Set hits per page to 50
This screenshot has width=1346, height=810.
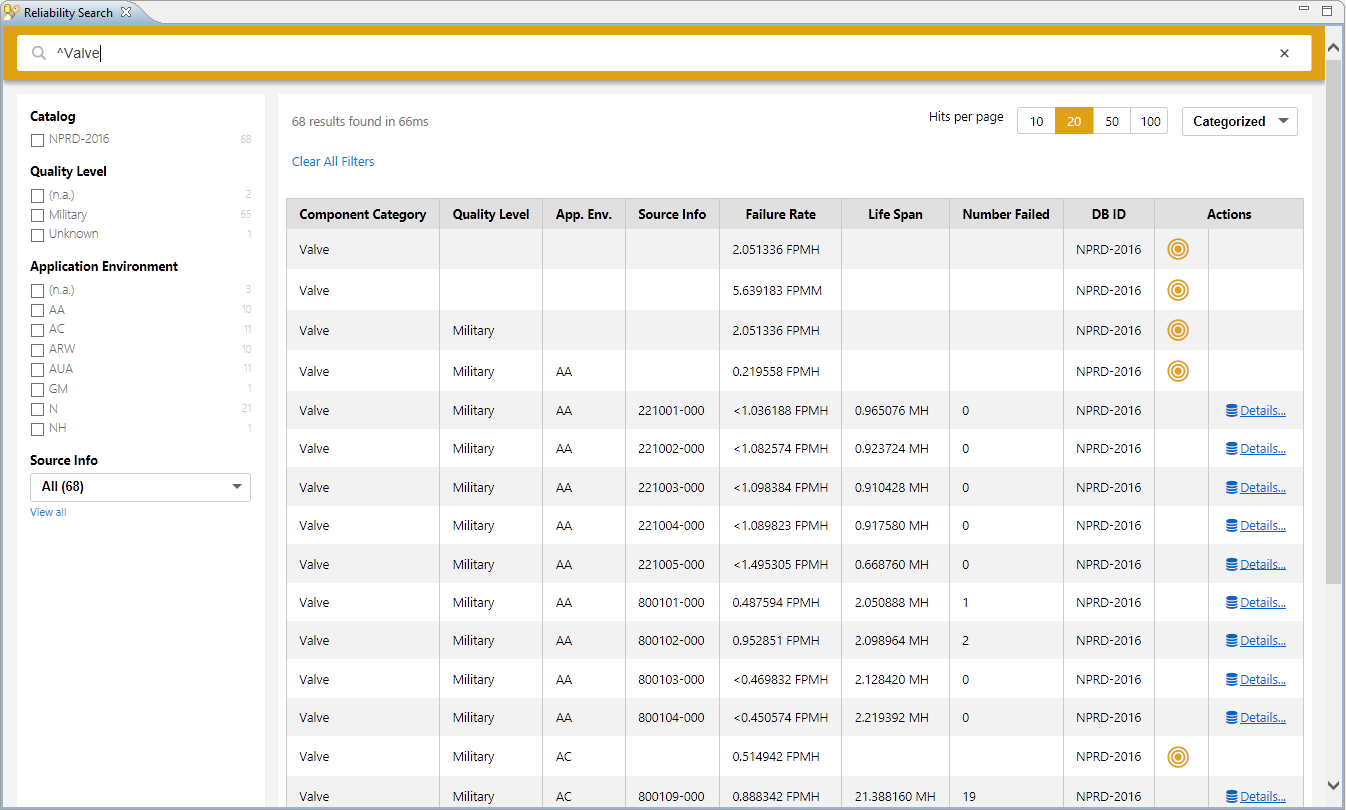click(x=1111, y=122)
